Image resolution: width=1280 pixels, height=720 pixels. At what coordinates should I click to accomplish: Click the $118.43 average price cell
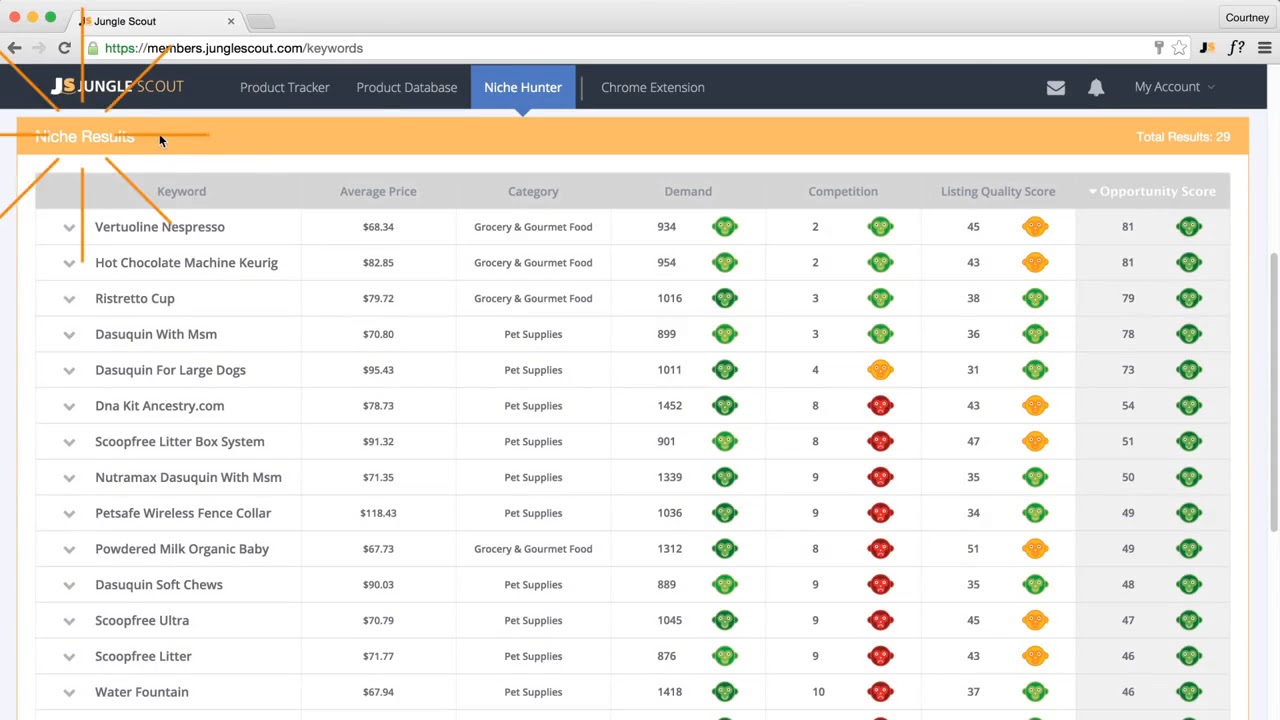(x=378, y=513)
